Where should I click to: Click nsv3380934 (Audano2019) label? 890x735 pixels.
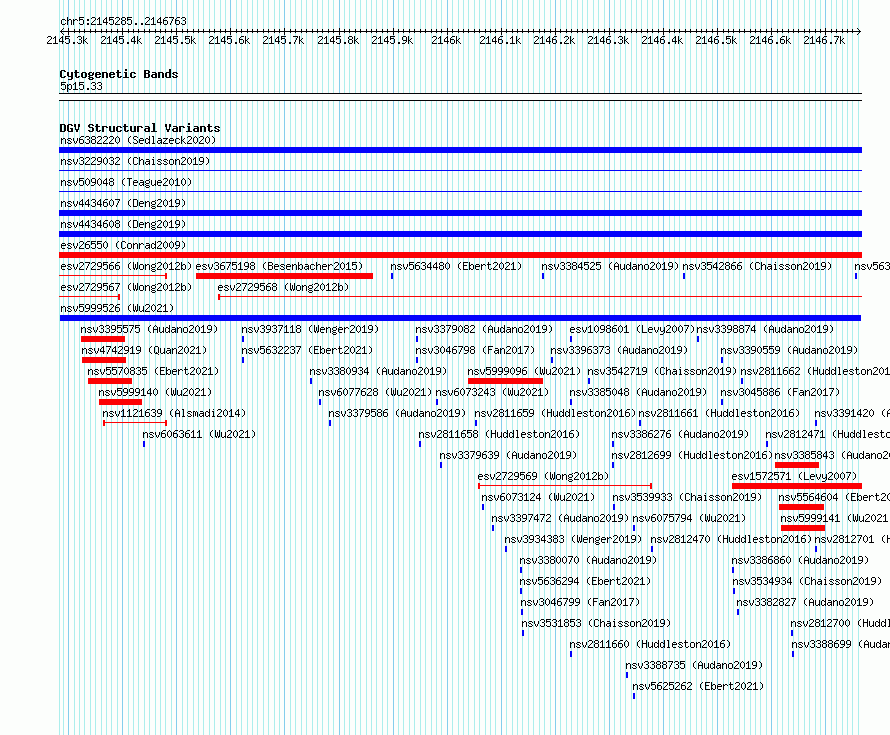(378, 371)
